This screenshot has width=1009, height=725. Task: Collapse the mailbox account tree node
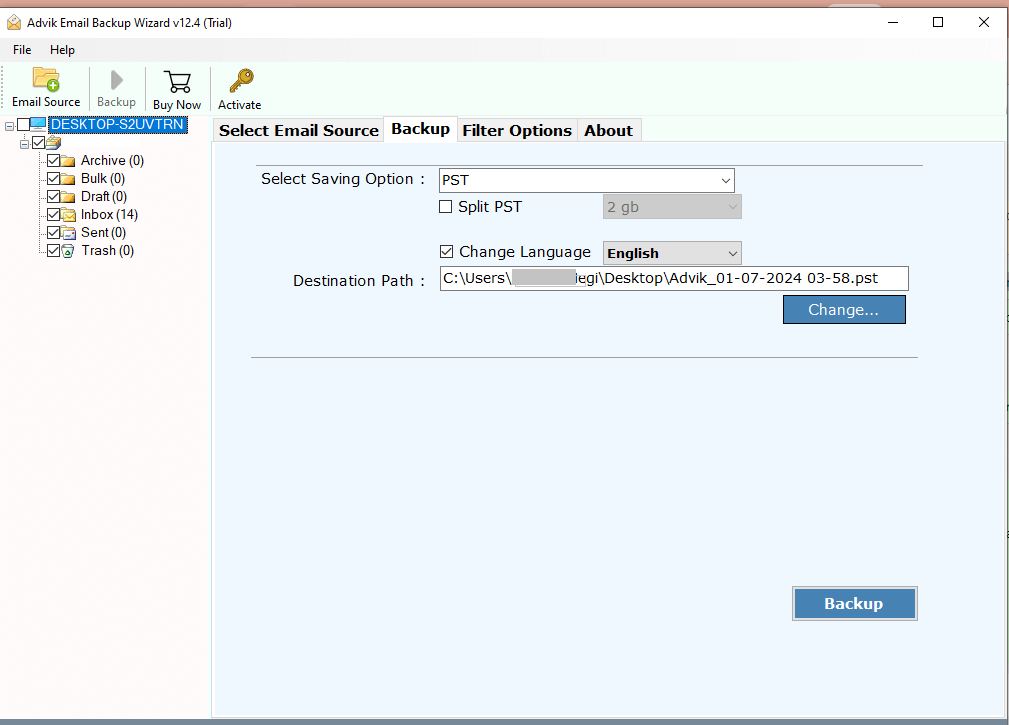(24, 144)
